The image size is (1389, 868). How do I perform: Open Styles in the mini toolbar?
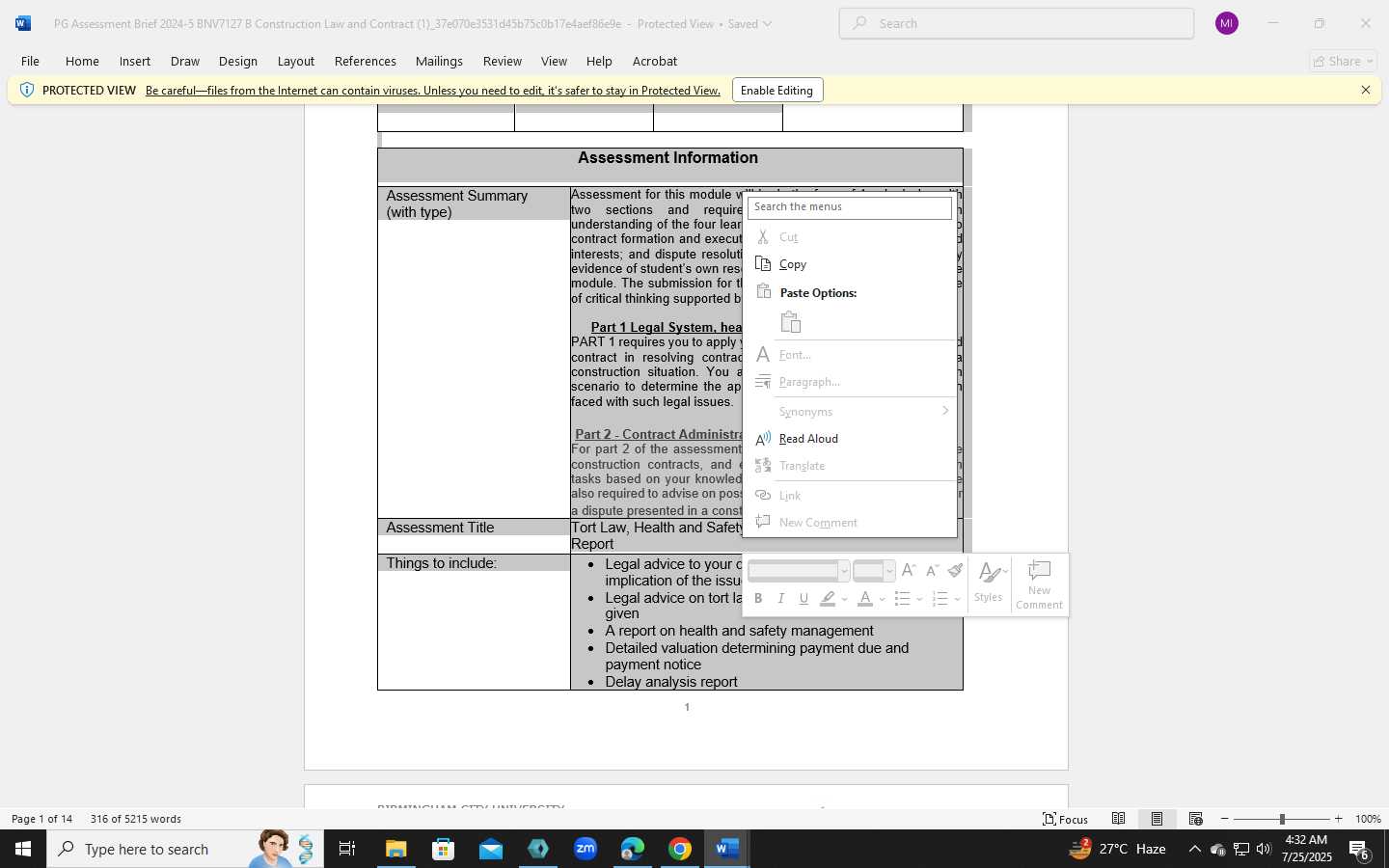pyautogui.click(x=991, y=583)
